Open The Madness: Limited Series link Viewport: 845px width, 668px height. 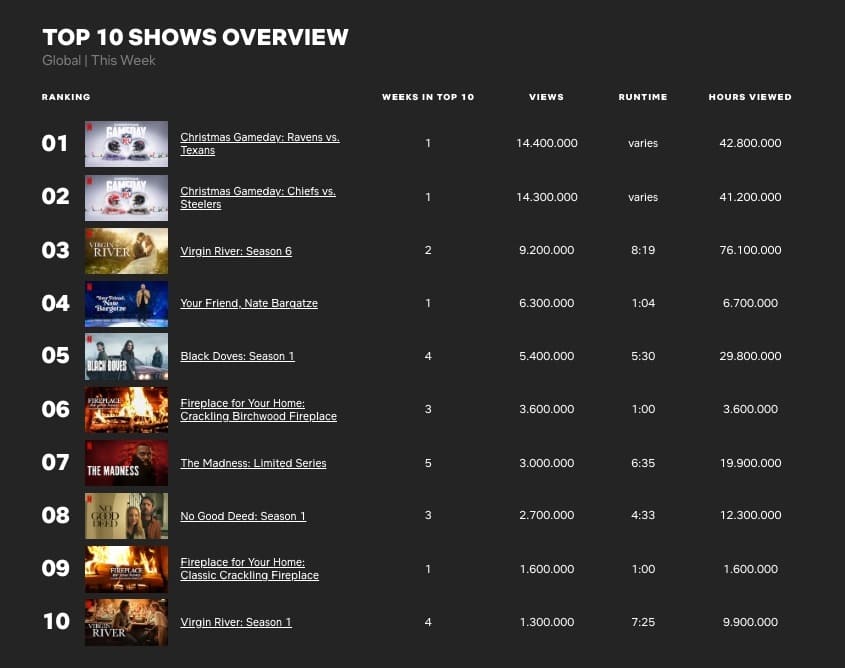click(x=253, y=463)
